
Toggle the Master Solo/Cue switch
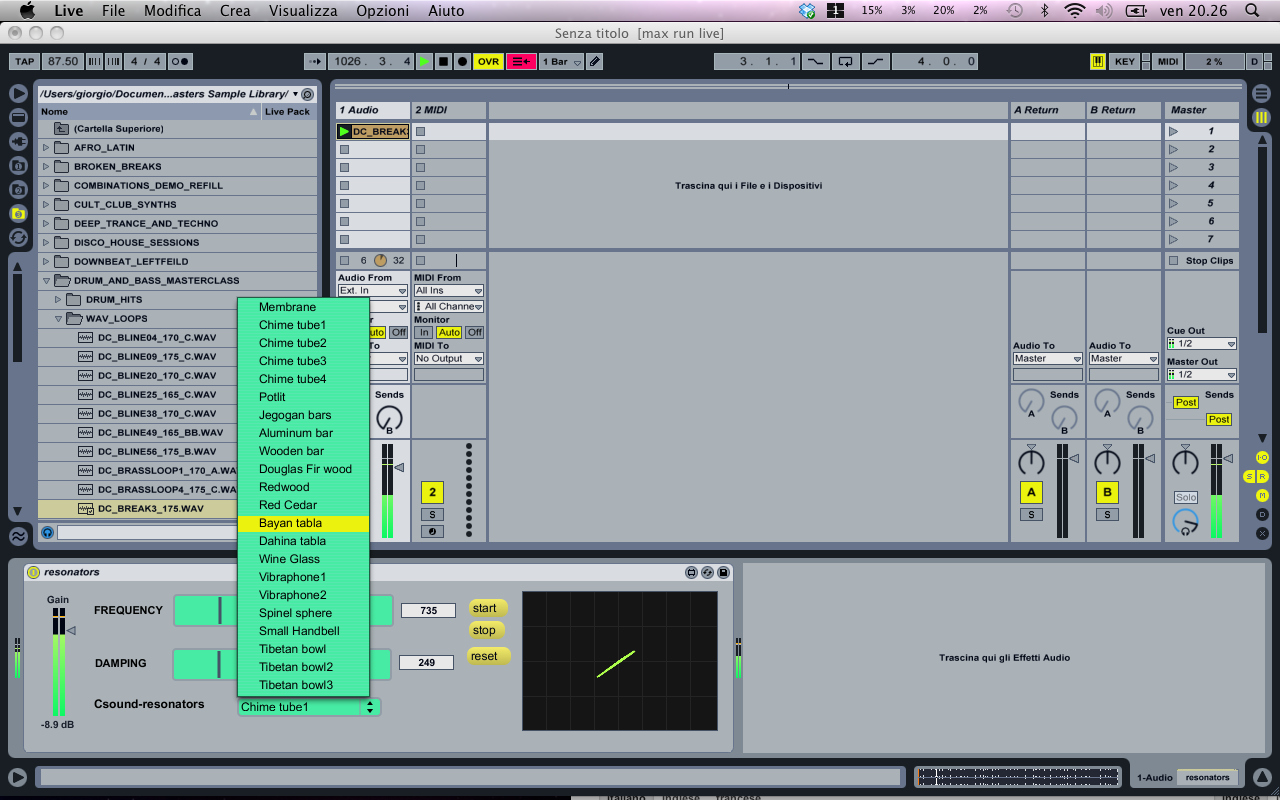tap(1186, 497)
